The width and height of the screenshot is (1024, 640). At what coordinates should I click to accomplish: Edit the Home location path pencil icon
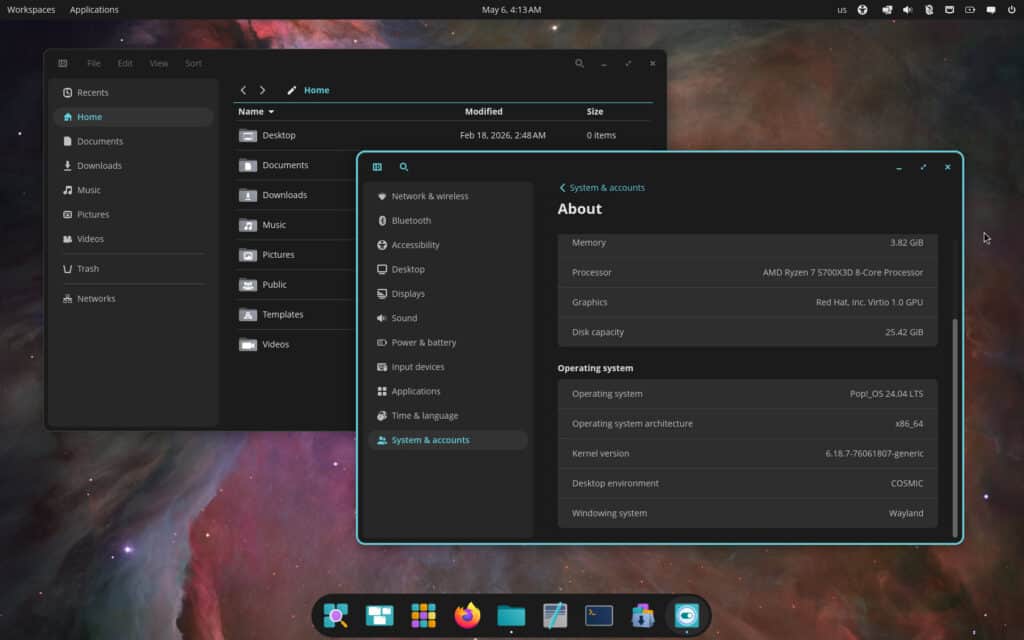[291, 90]
